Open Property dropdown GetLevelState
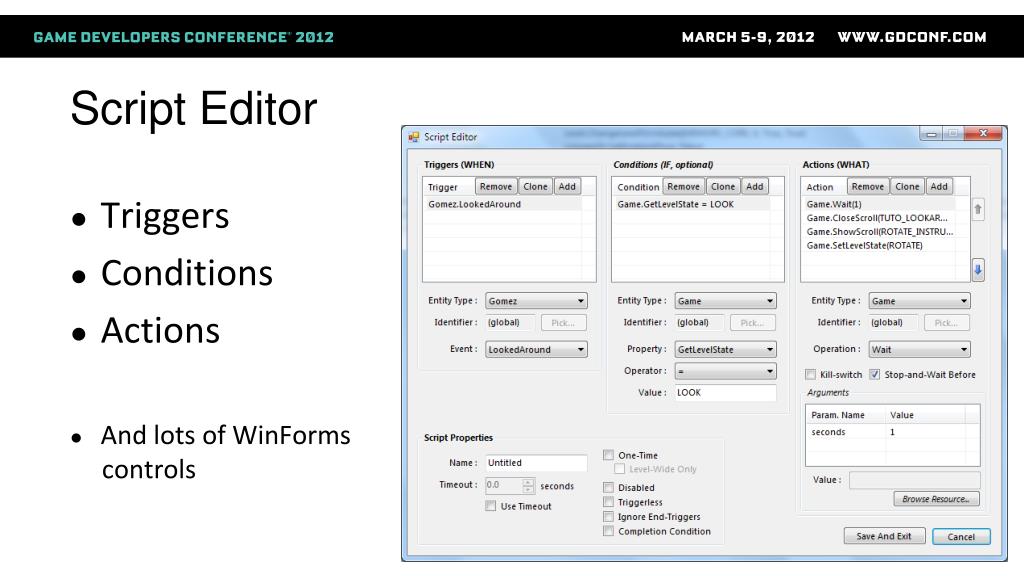 click(725, 349)
